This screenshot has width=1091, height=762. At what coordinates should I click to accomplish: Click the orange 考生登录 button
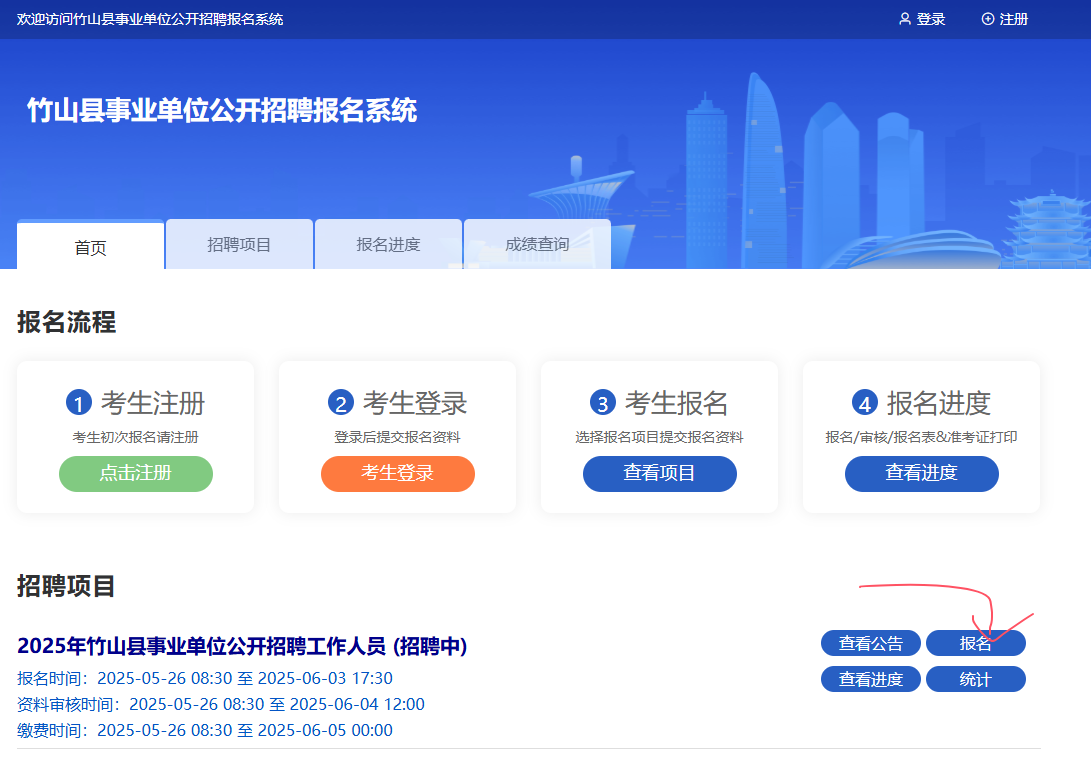398,474
